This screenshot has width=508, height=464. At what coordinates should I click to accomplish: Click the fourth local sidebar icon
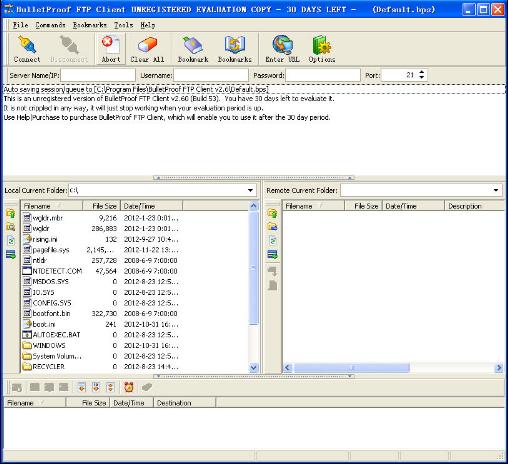(11, 255)
